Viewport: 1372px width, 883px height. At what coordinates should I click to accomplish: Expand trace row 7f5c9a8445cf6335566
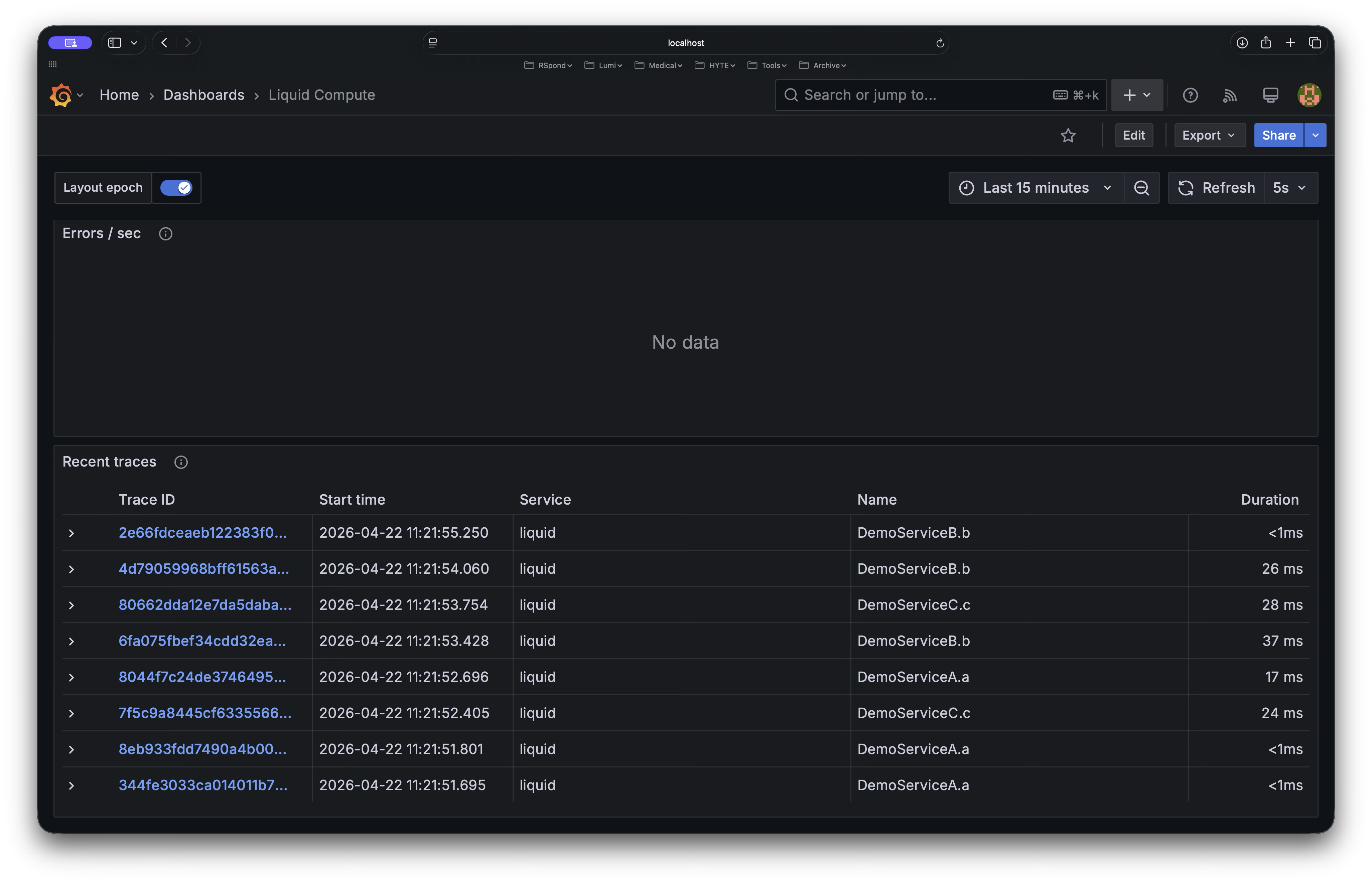(71, 714)
